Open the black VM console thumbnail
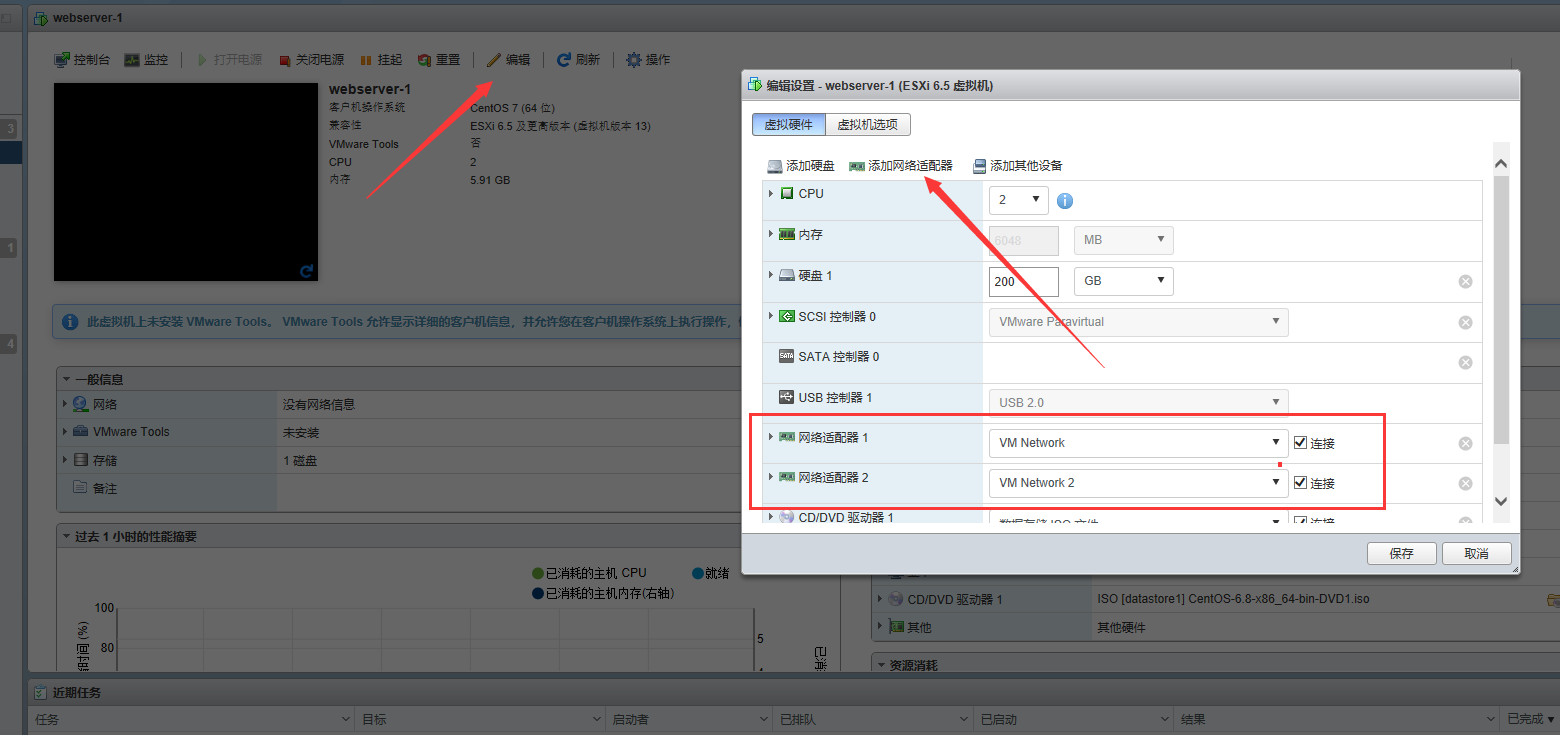This screenshot has width=1560, height=735. (x=185, y=182)
